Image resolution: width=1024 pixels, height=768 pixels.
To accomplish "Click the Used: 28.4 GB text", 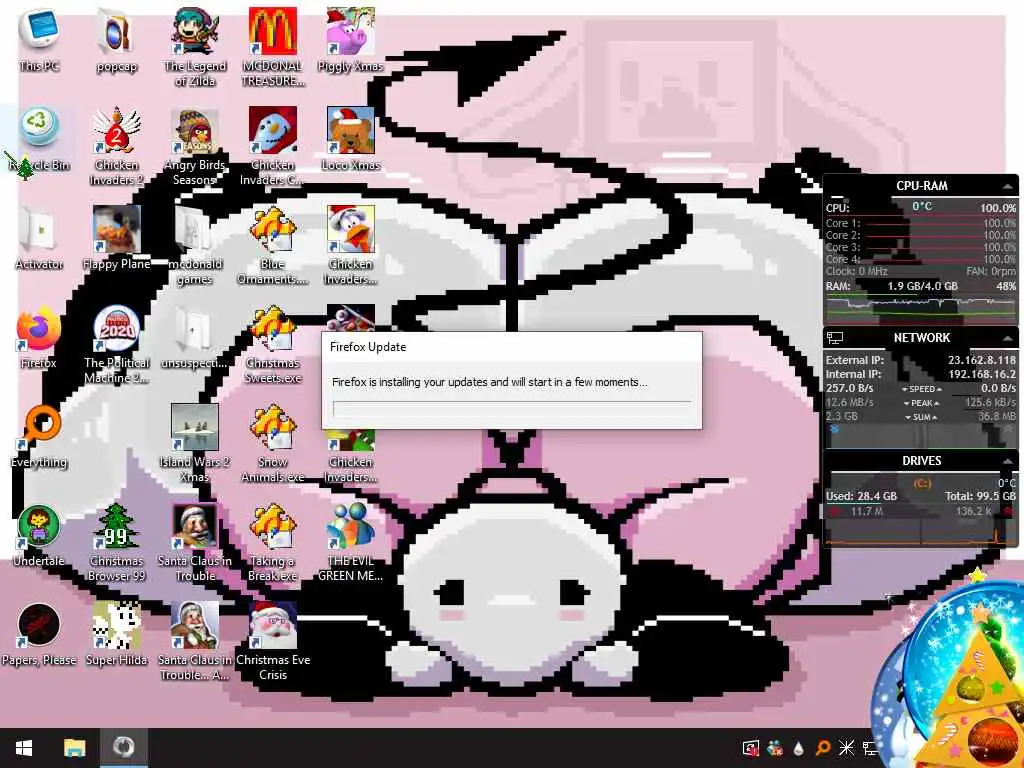I will click(x=861, y=496).
